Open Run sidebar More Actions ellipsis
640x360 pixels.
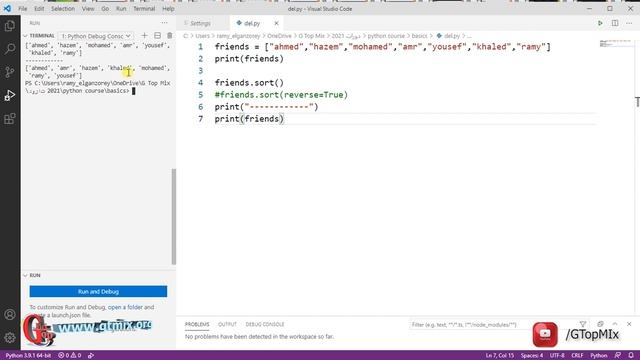click(x=164, y=23)
